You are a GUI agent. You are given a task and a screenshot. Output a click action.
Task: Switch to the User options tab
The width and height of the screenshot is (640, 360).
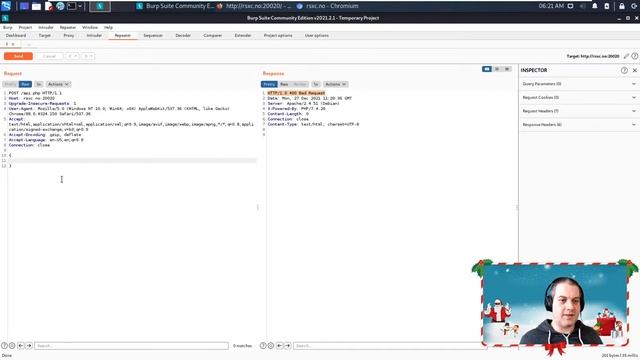coord(317,36)
